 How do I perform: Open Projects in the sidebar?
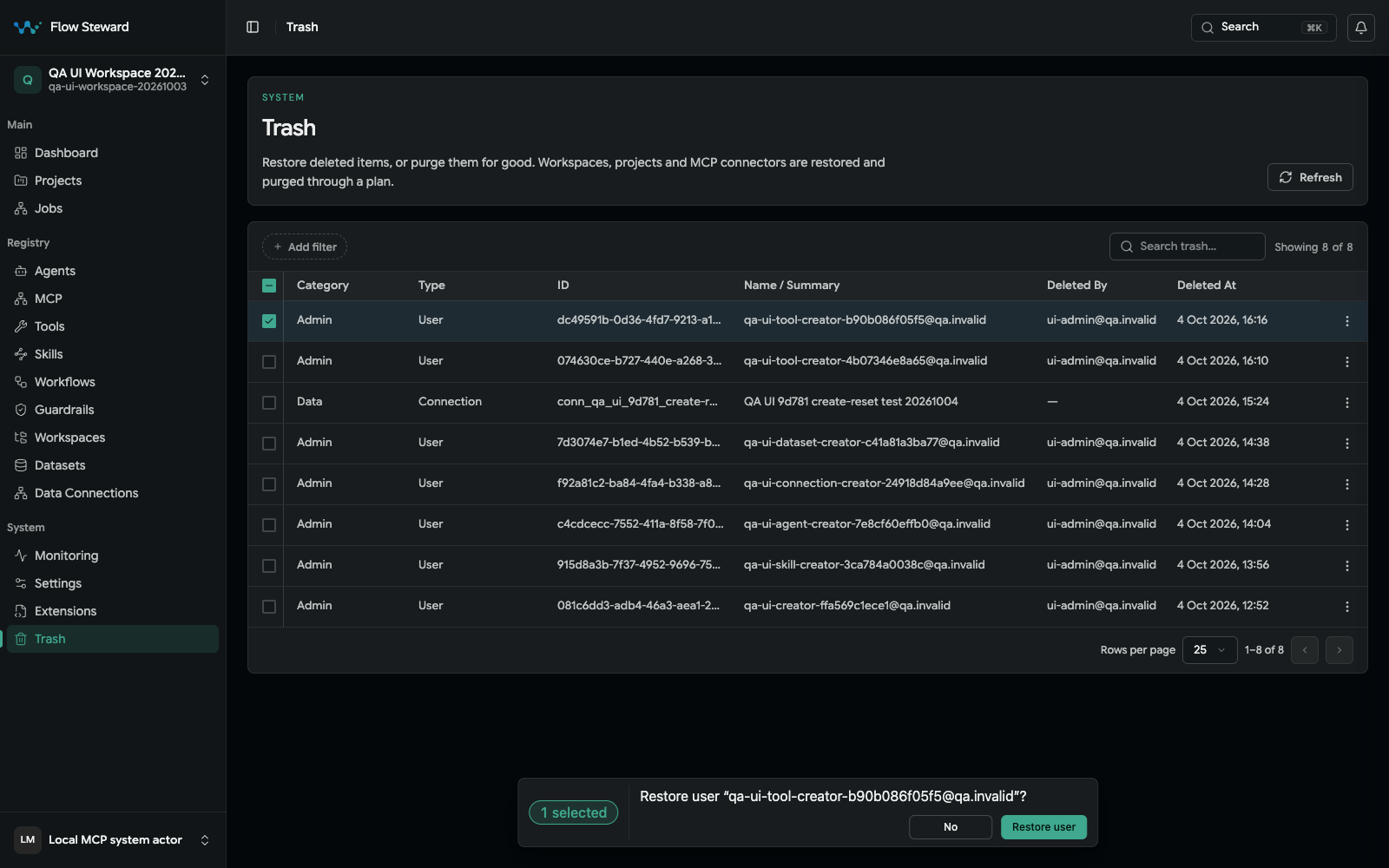(x=113, y=181)
